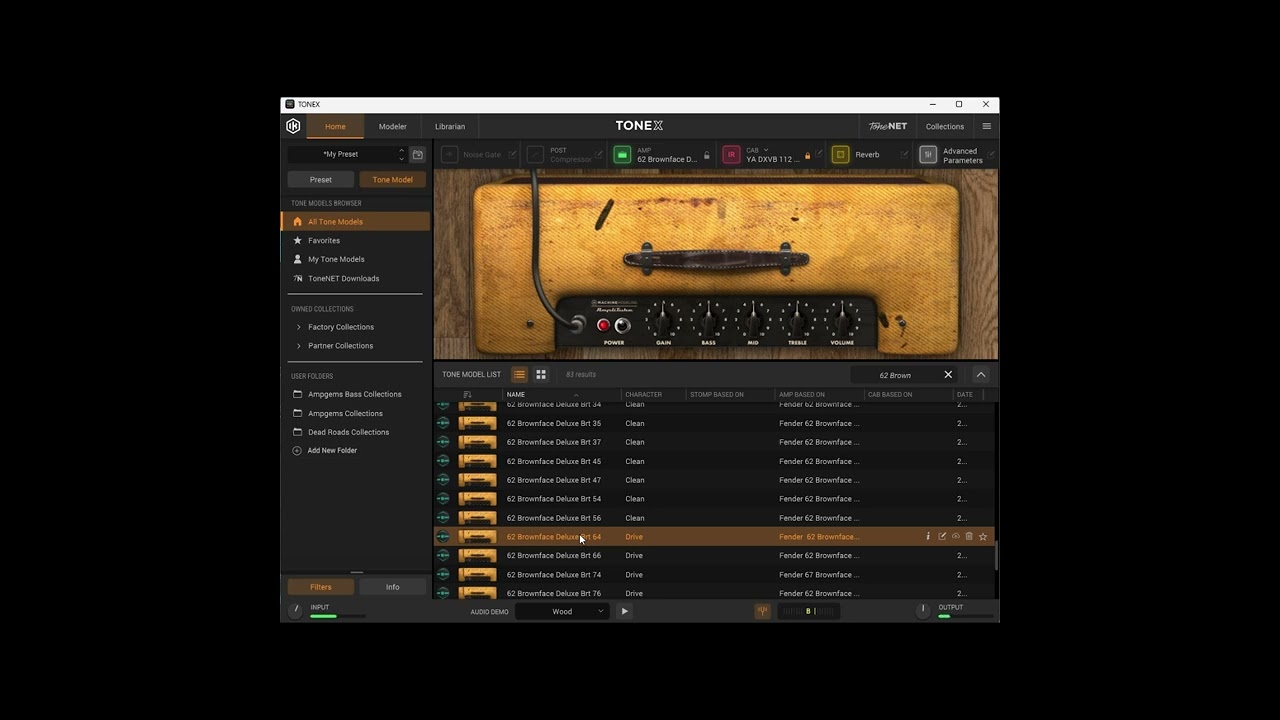Click the amp Gain knob

tap(662, 320)
